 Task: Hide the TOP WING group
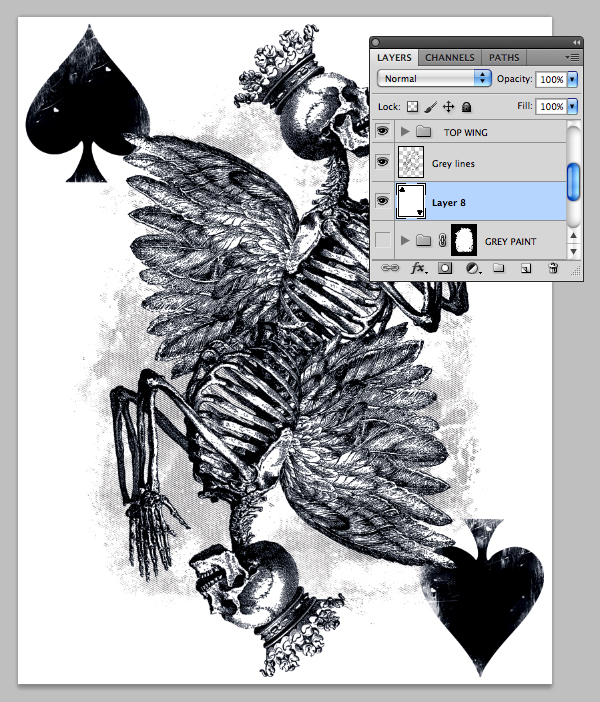[x=382, y=131]
